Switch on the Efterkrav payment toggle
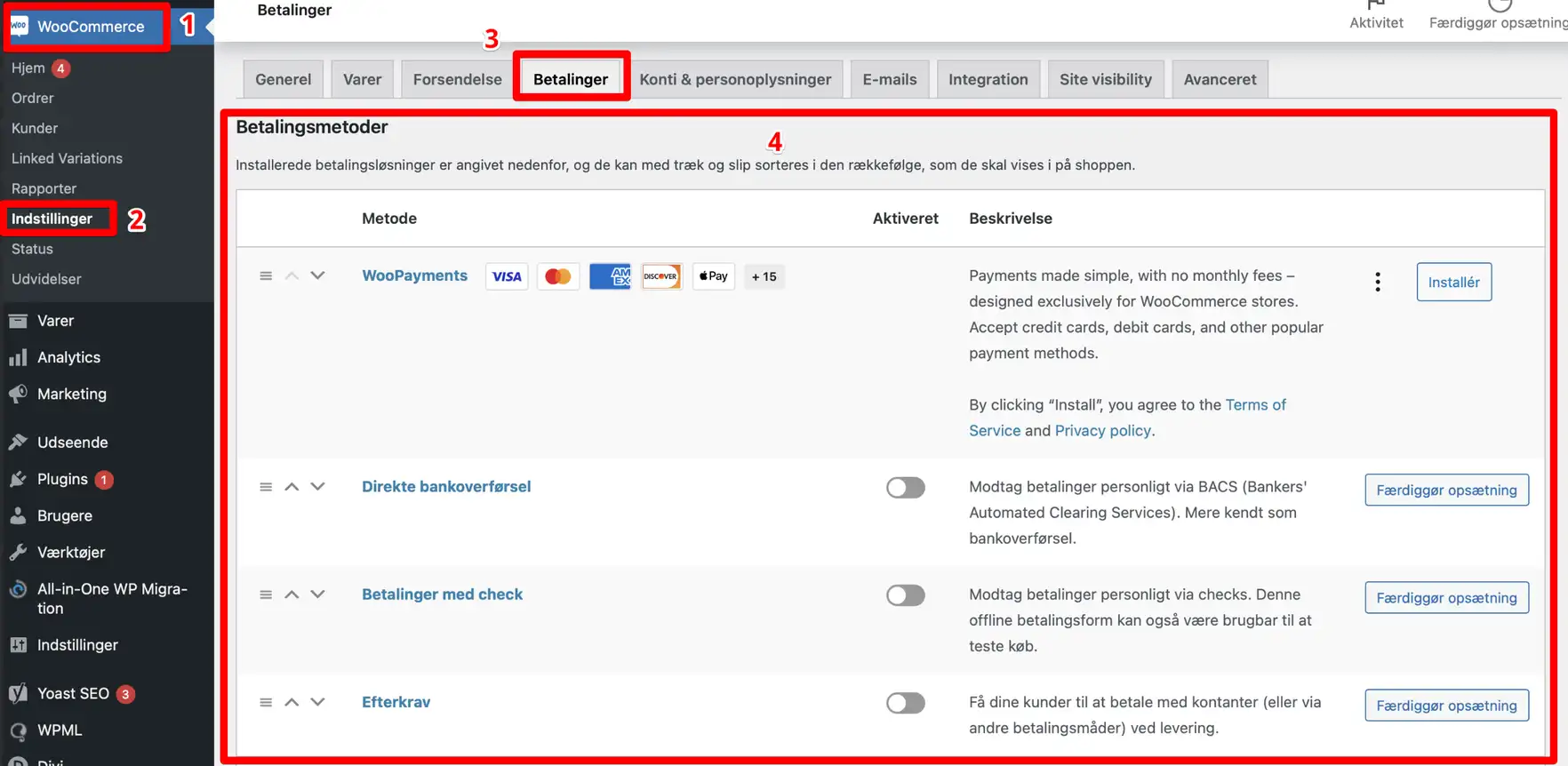Viewport: 1568px width, 766px height. [905, 703]
